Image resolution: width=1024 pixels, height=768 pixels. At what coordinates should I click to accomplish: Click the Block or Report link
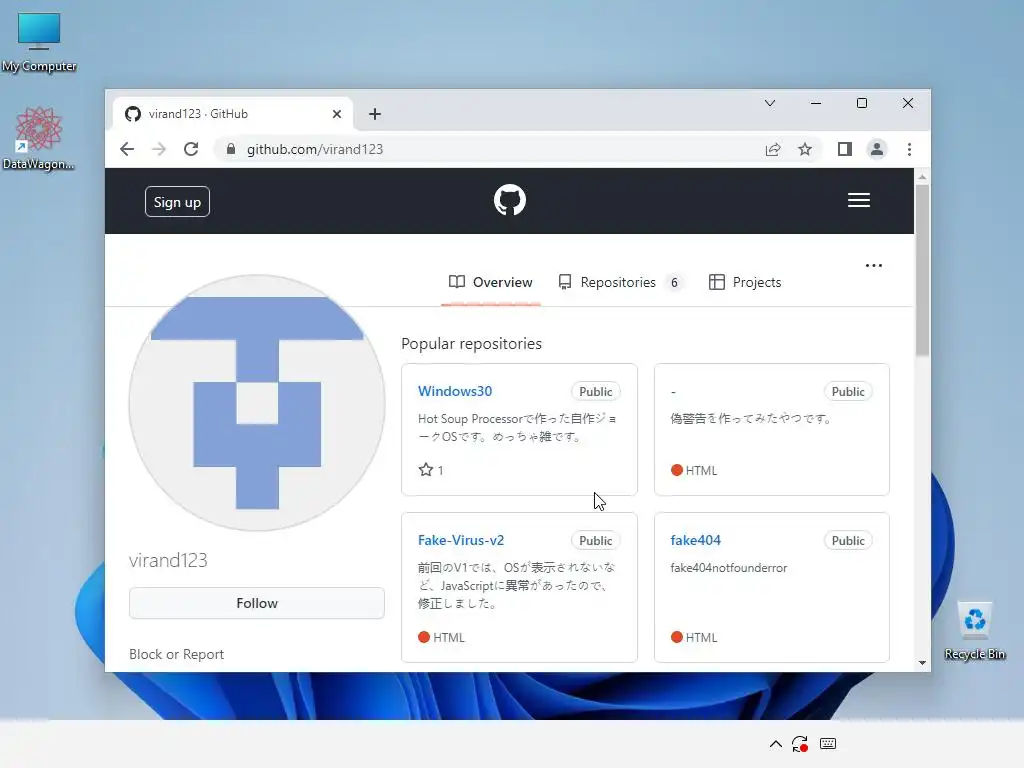pyautogui.click(x=176, y=654)
